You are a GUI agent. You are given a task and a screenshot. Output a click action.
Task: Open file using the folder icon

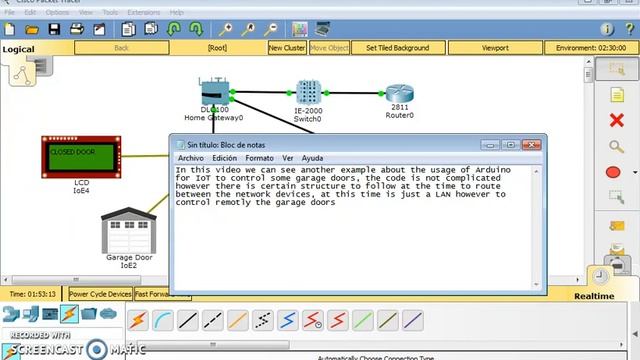[x=32, y=29]
